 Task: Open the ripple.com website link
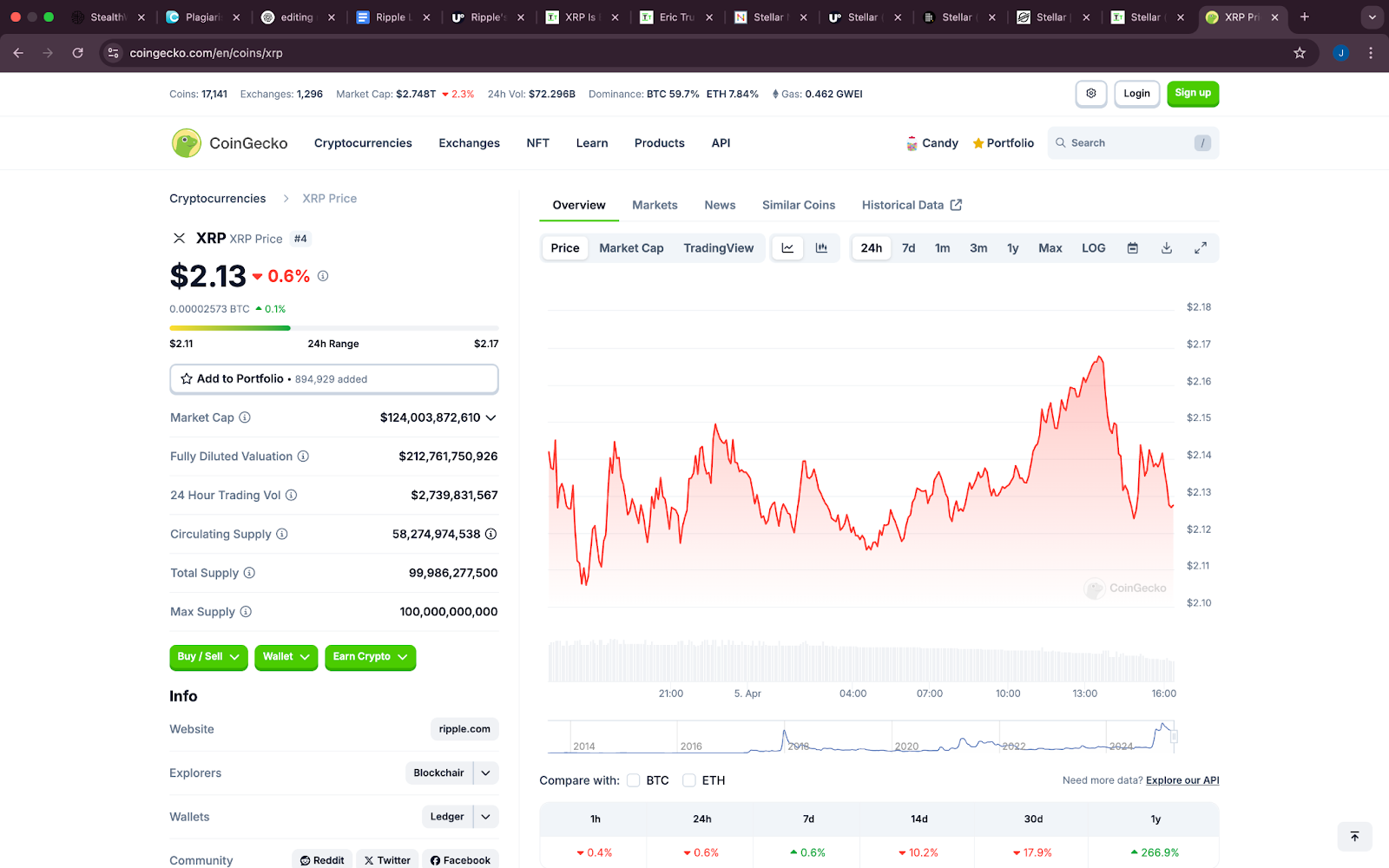click(x=464, y=729)
